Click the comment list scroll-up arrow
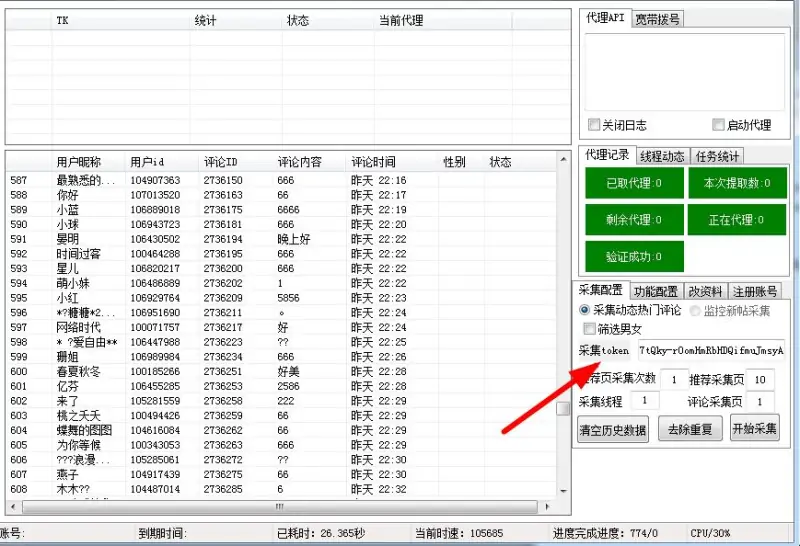800x546 pixels. pos(561,161)
